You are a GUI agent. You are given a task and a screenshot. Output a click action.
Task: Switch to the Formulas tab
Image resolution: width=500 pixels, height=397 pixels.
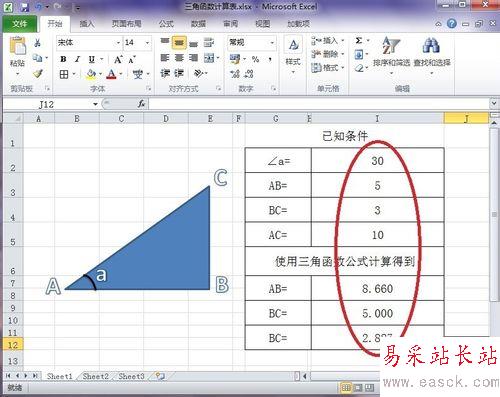tap(166, 23)
